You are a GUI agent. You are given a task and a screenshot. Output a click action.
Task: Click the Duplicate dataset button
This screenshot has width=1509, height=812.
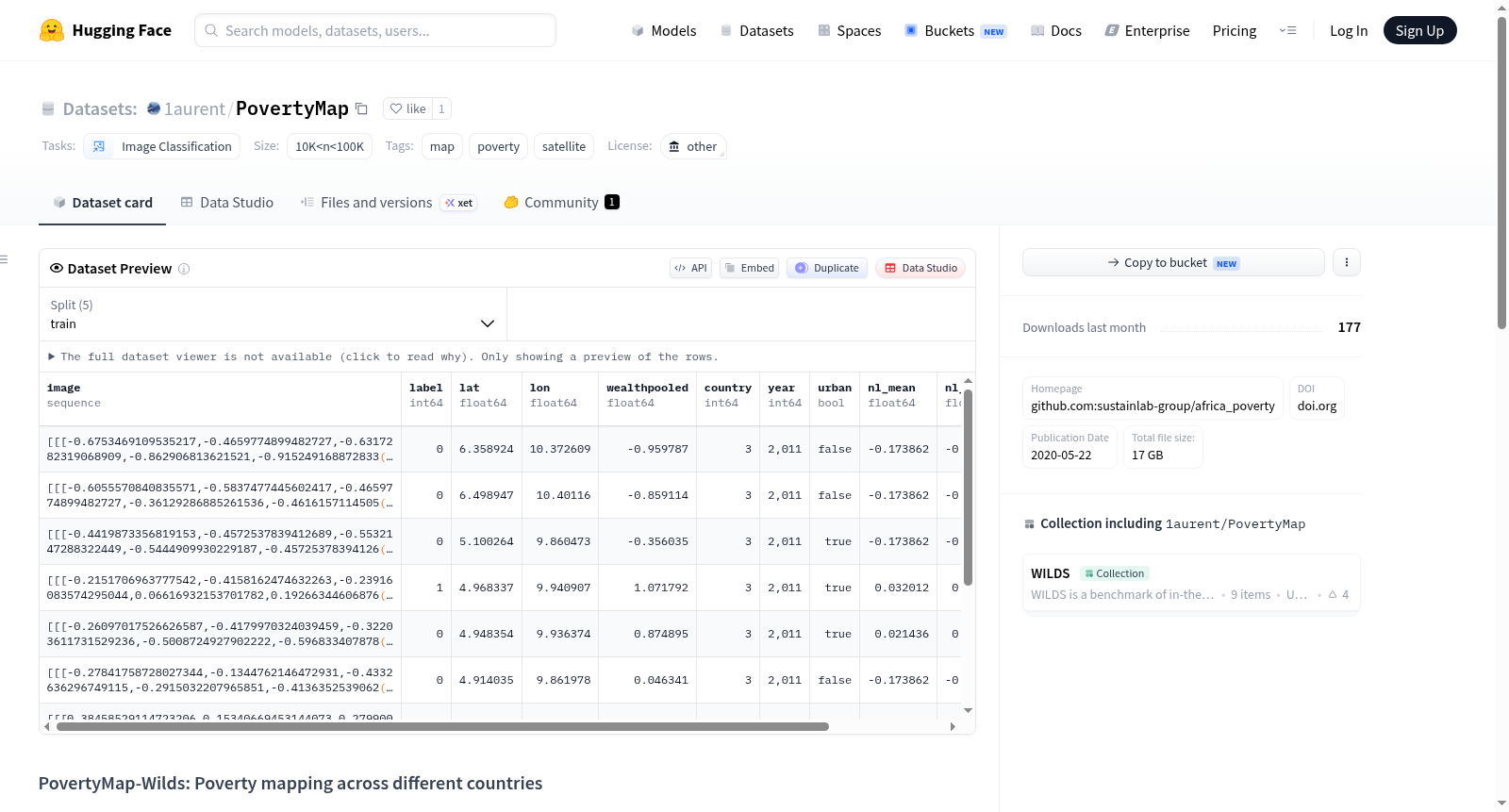(827, 268)
